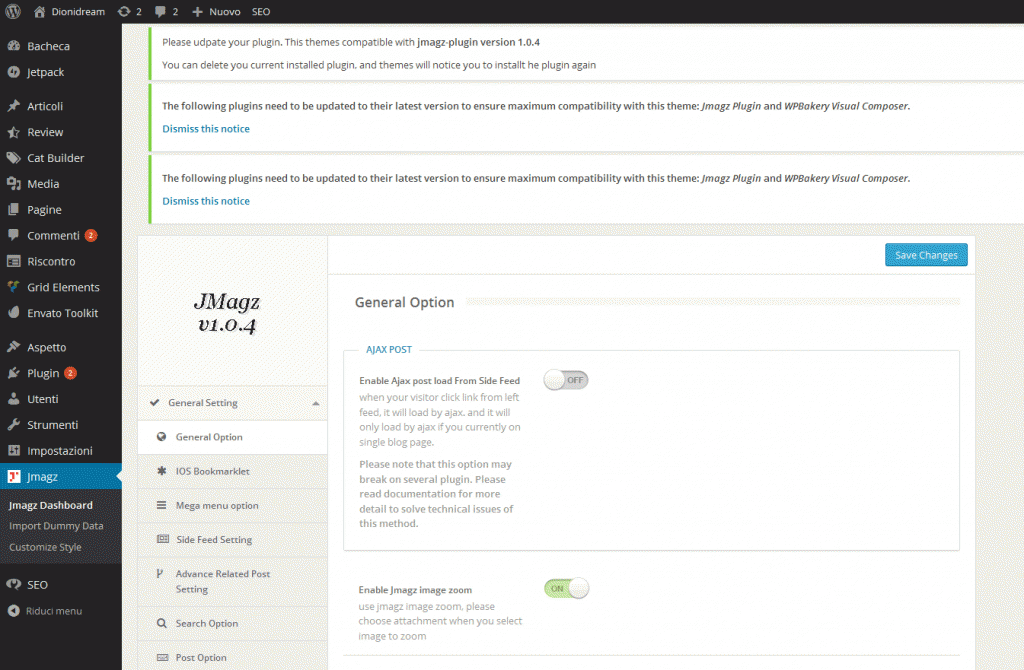Open Grid Elements in sidebar
The width and height of the screenshot is (1024, 670).
(x=61, y=287)
